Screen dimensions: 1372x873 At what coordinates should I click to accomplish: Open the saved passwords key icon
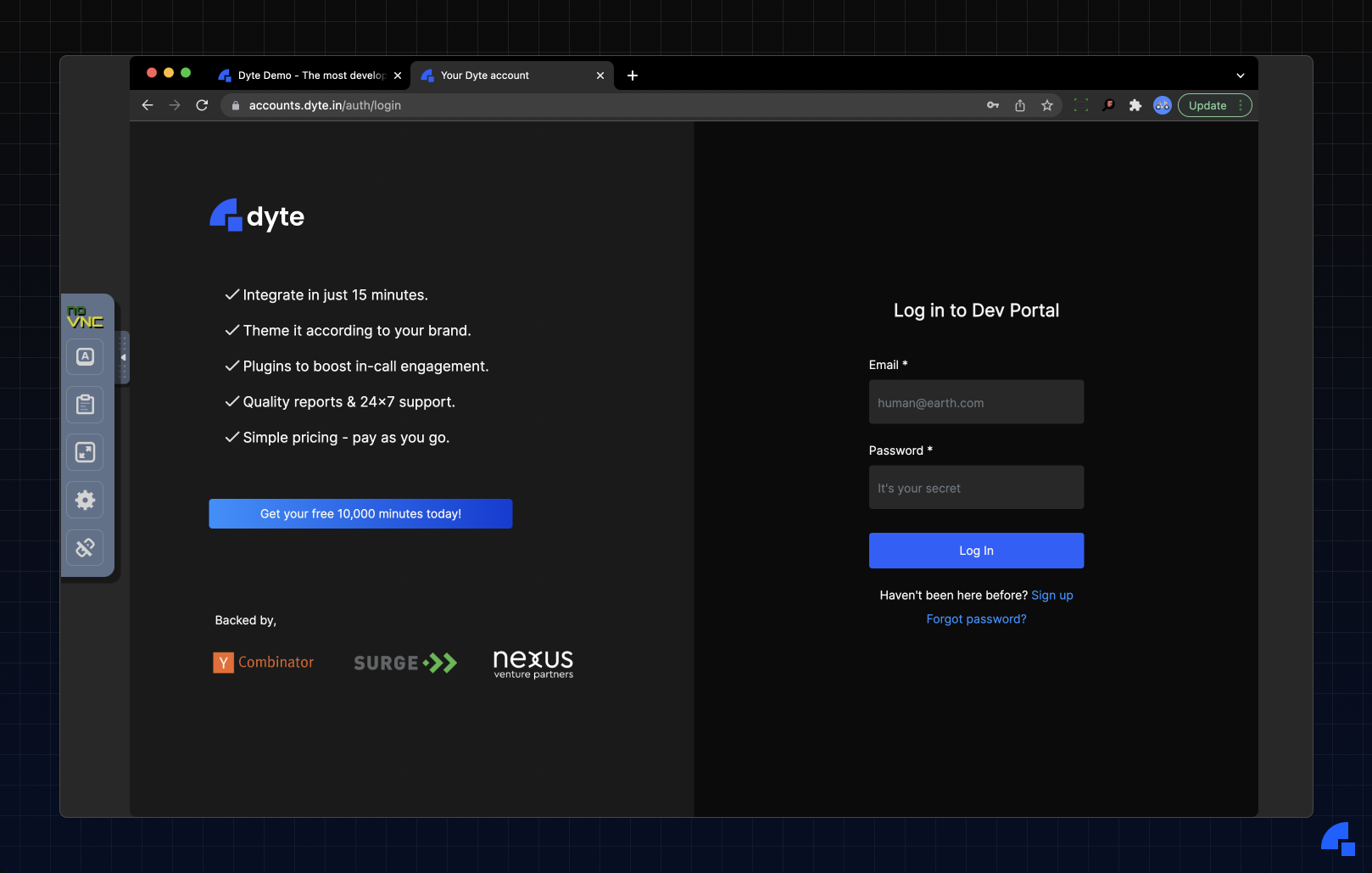[993, 105]
